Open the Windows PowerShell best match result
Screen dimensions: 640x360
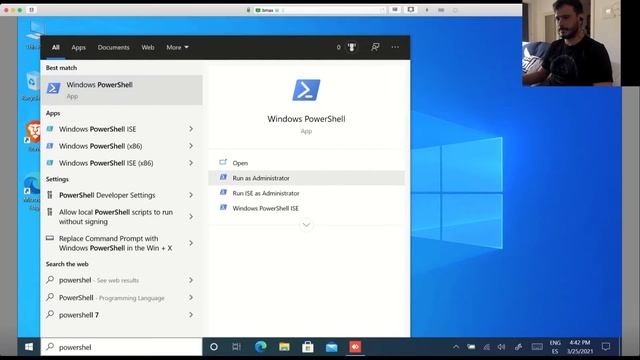coord(122,90)
